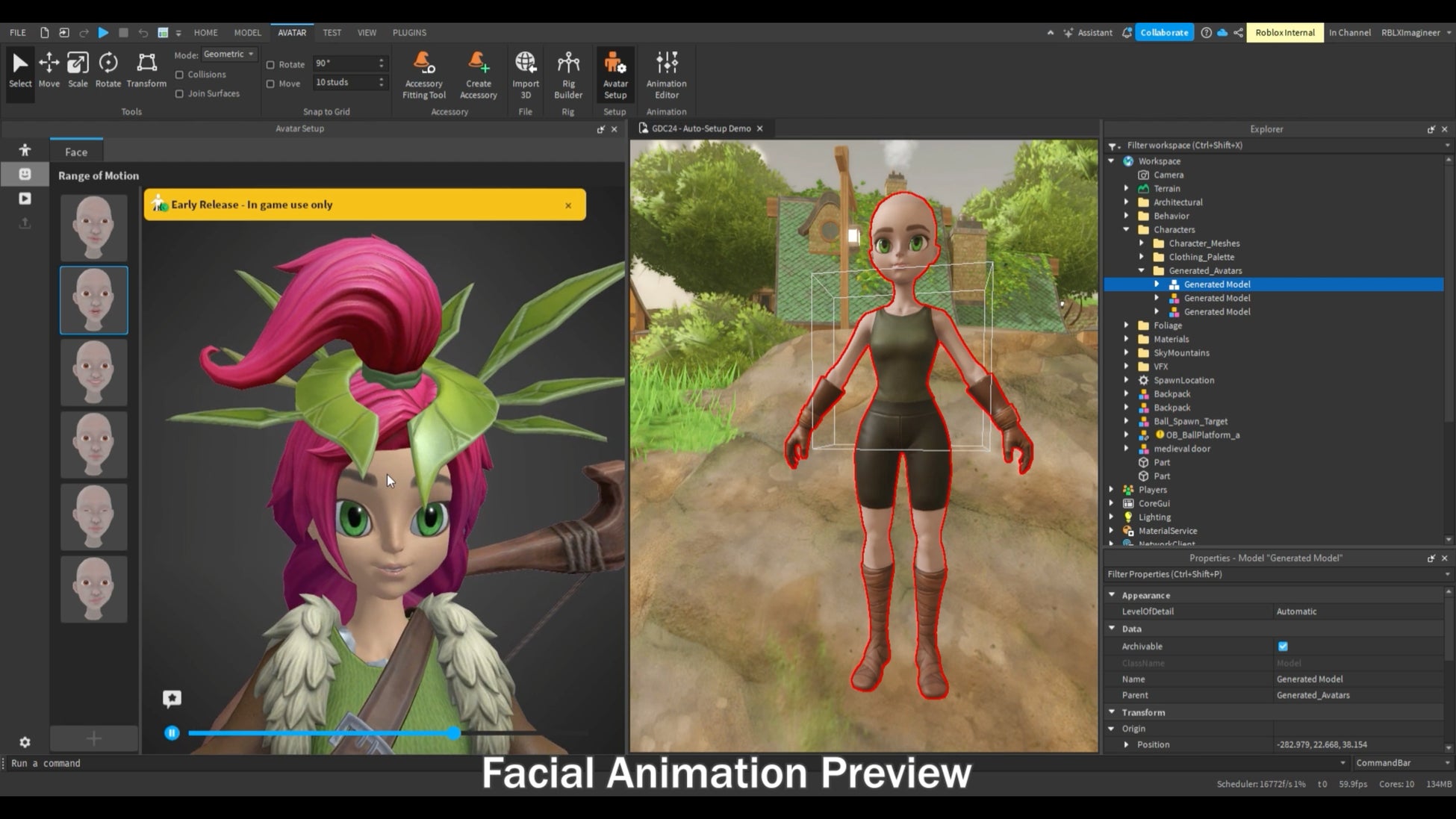This screenshot has height=819, width=1456.
Task: Dismiss the Early Release banner
Action: tap(568, 205)
